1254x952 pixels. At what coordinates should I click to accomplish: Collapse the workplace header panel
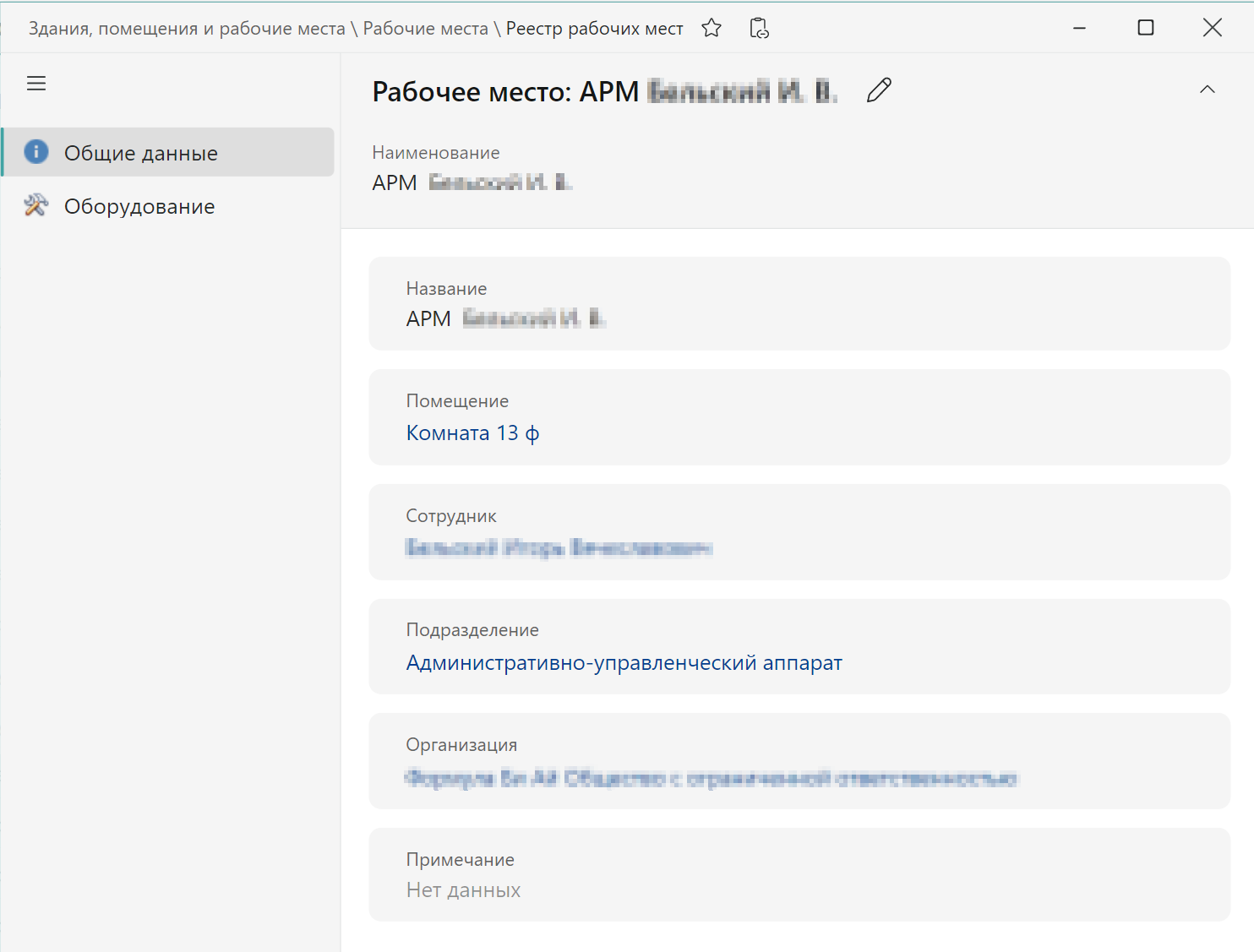coord(1207,90)
